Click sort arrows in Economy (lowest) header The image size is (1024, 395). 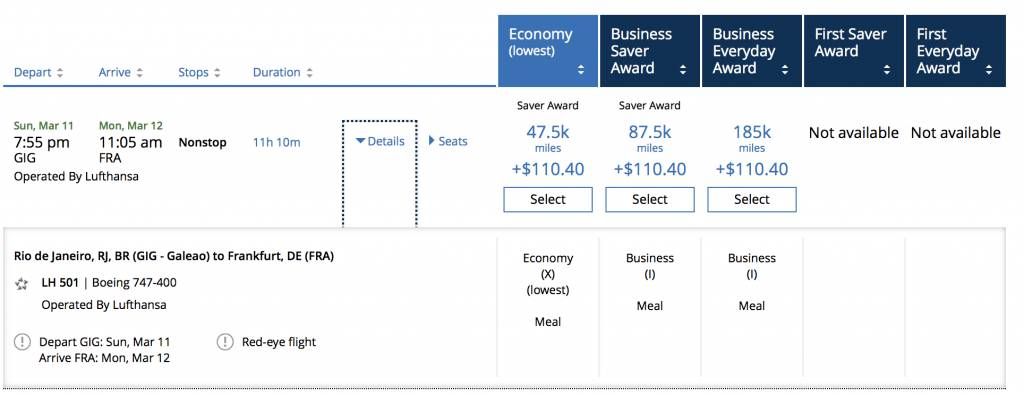(581, 70)
